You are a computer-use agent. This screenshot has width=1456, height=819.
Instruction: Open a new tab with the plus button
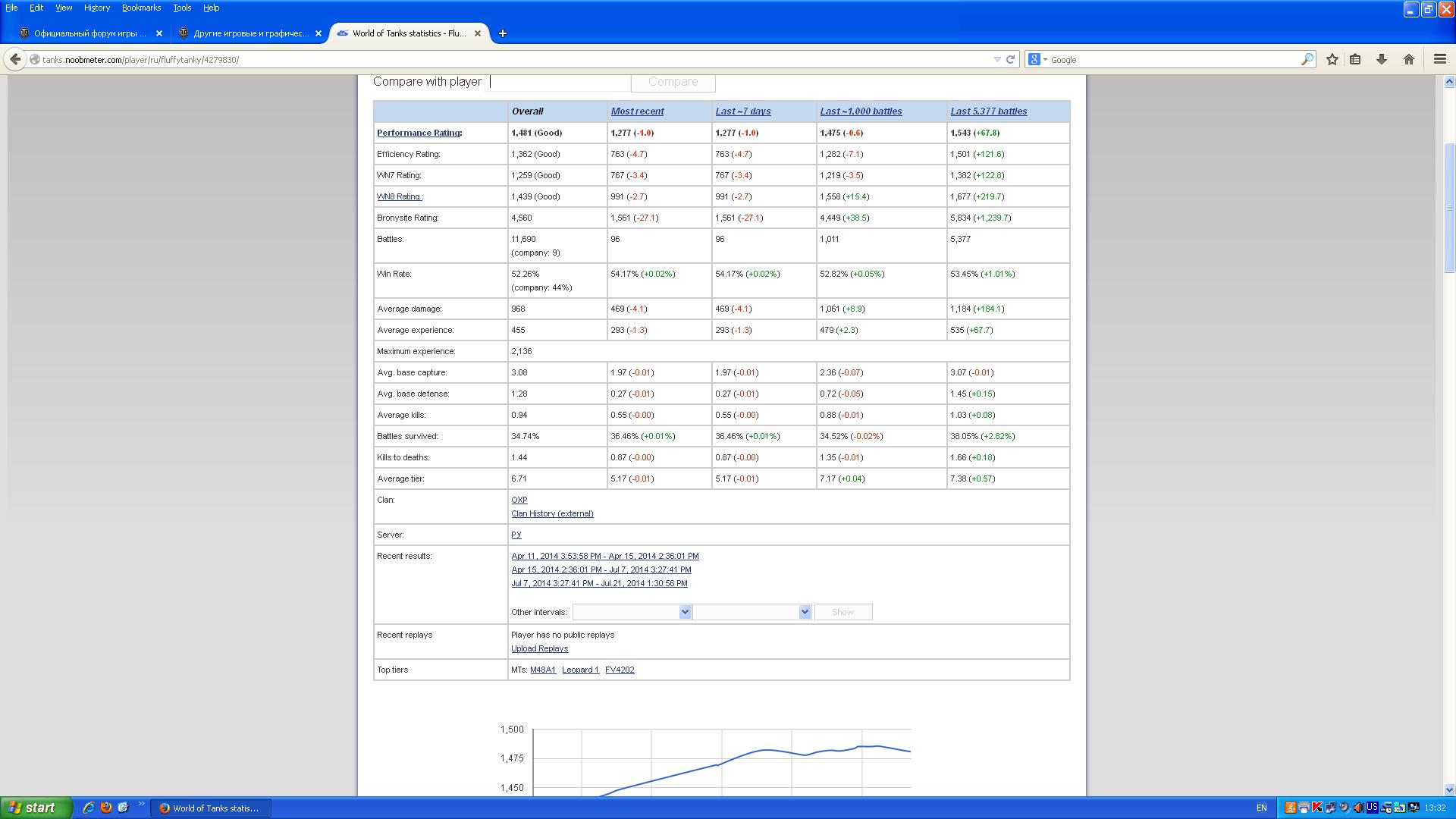click(502, 33)
